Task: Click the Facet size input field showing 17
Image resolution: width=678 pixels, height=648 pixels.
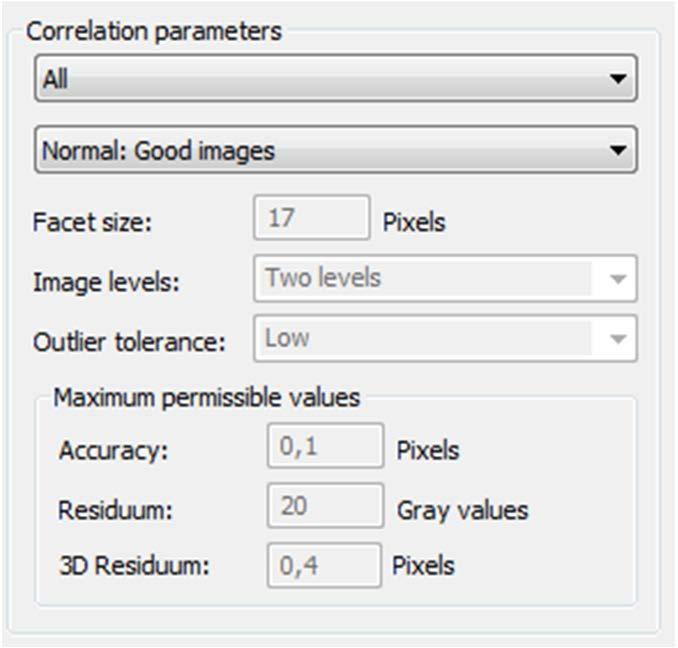Action: click(x=312, y=217)
